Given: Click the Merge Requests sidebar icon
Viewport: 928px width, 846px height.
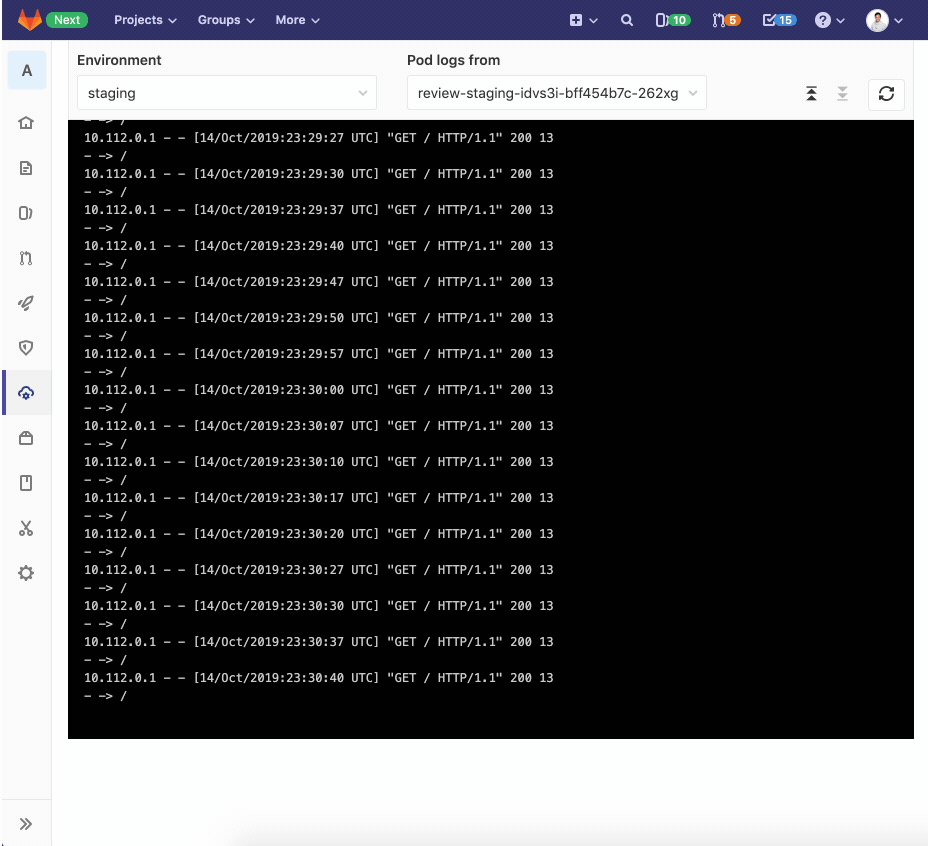Looking at the screenshot, I should point(25,258).
